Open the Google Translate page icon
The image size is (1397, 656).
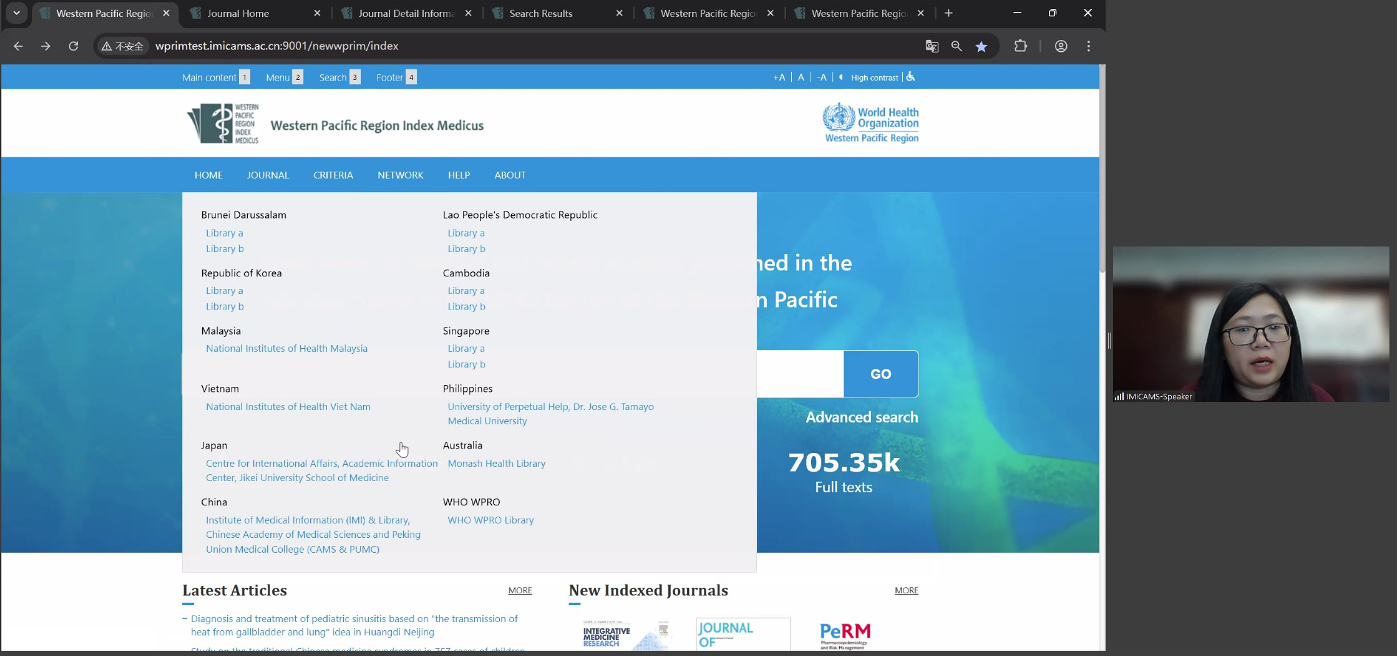[932, 46]
